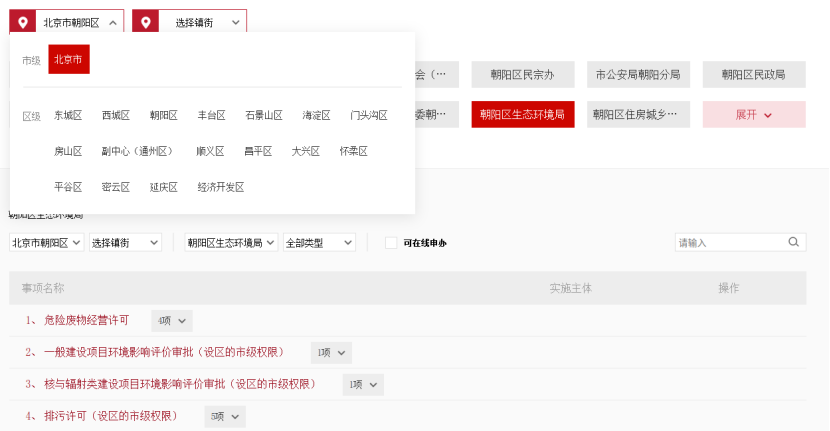Screen dimensions: 830x431
Task: Choose 经济开发区 district
Action: (x=221, y=187)
